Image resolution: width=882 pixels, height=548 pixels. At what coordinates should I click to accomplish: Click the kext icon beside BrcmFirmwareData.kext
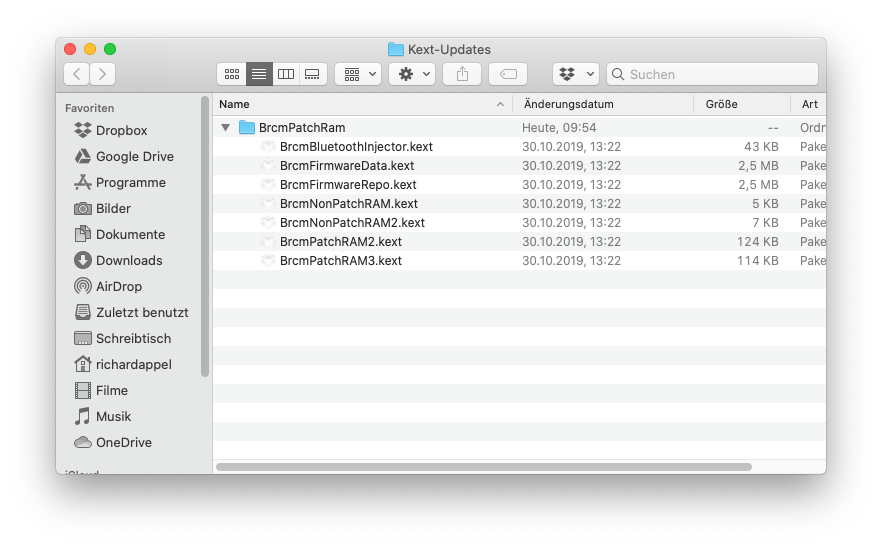pos(268,165)
